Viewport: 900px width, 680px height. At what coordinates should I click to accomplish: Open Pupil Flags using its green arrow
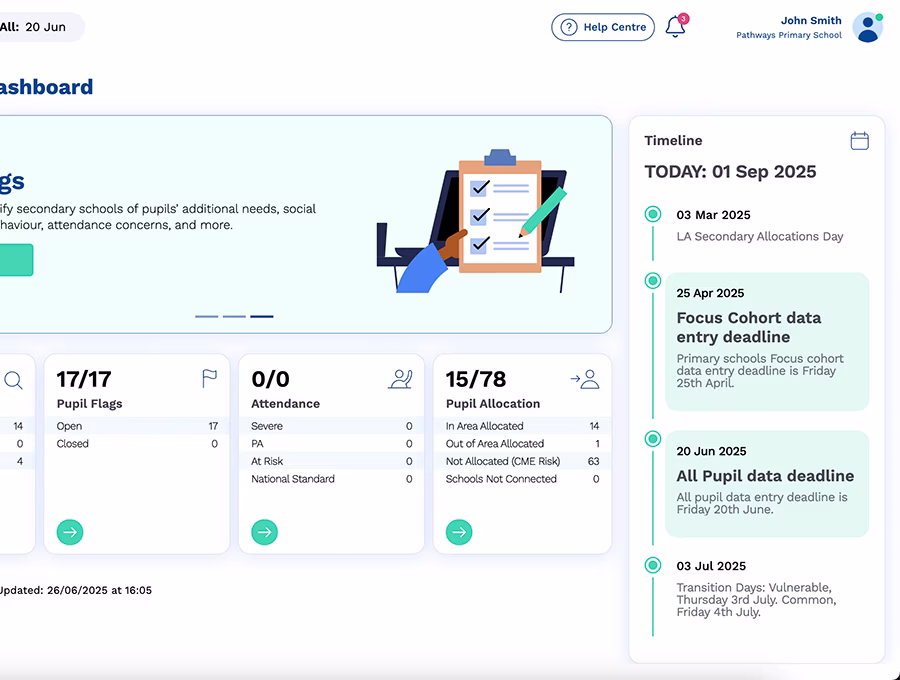(70, 532)
